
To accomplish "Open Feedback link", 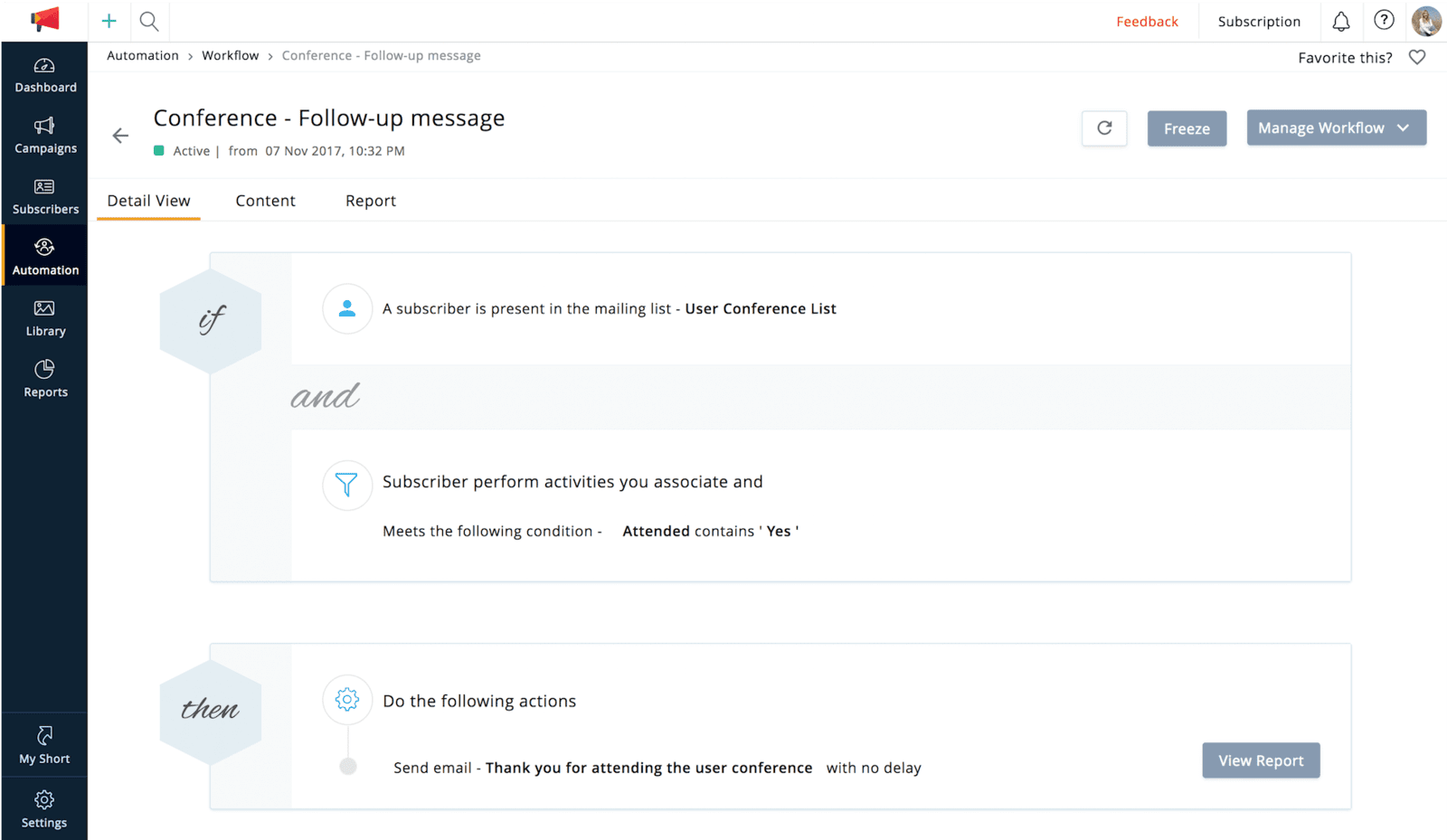I will [x=1147, y=22].
